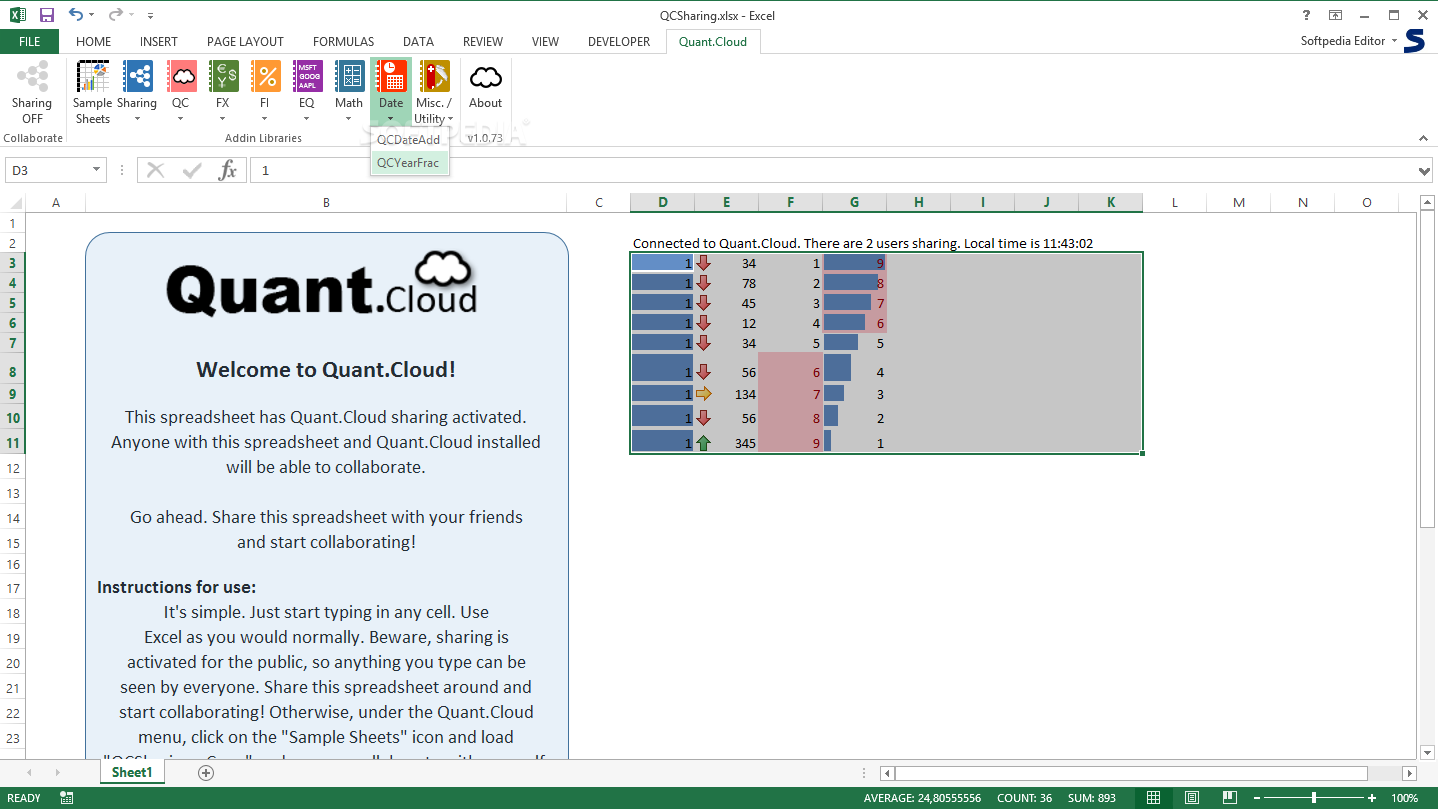Click the horizontal scrollbar right arrow
Viewport: 1438px width, 809px height.
(1409, 773)
